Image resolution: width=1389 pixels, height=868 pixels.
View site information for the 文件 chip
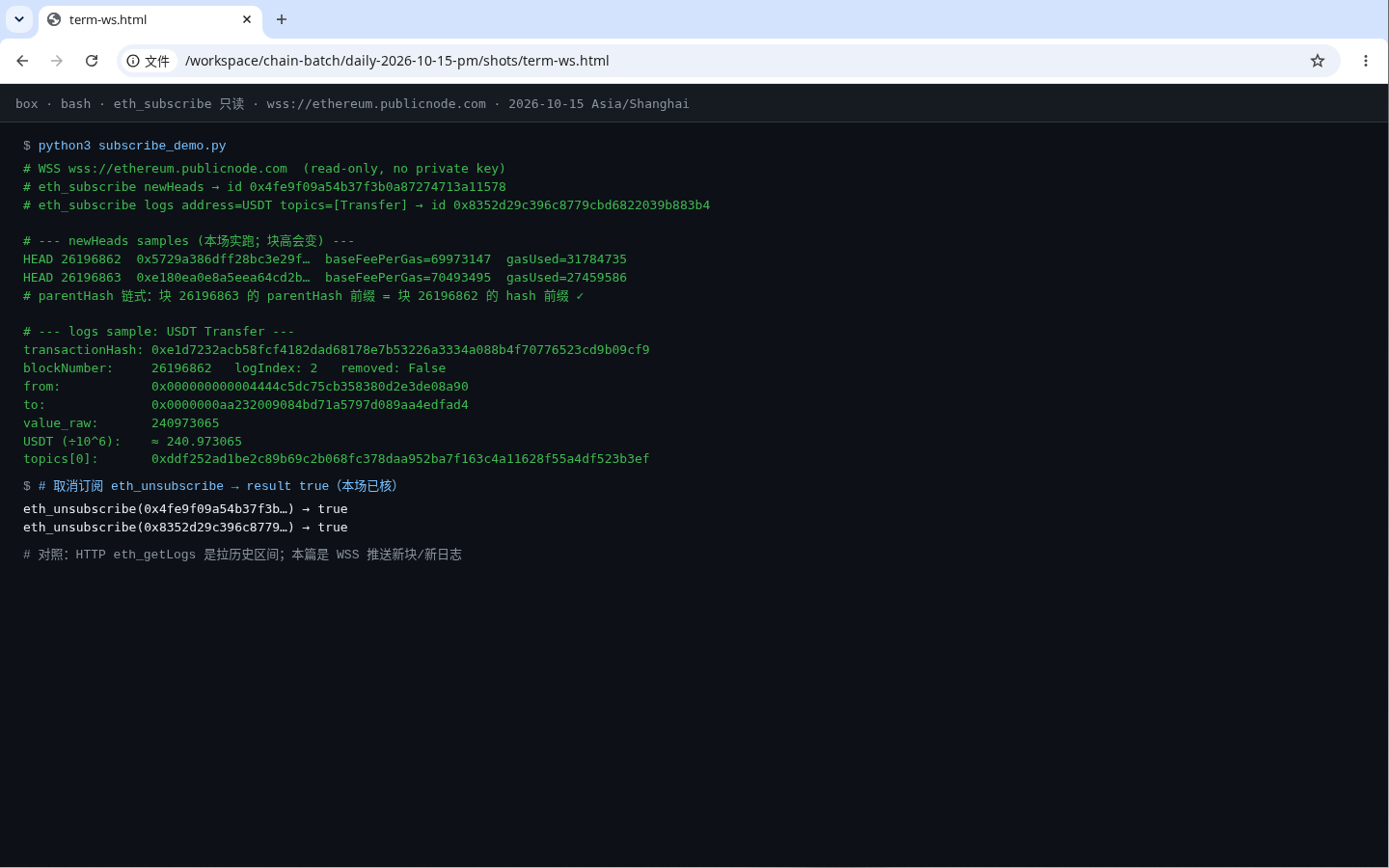pos(149,61)
